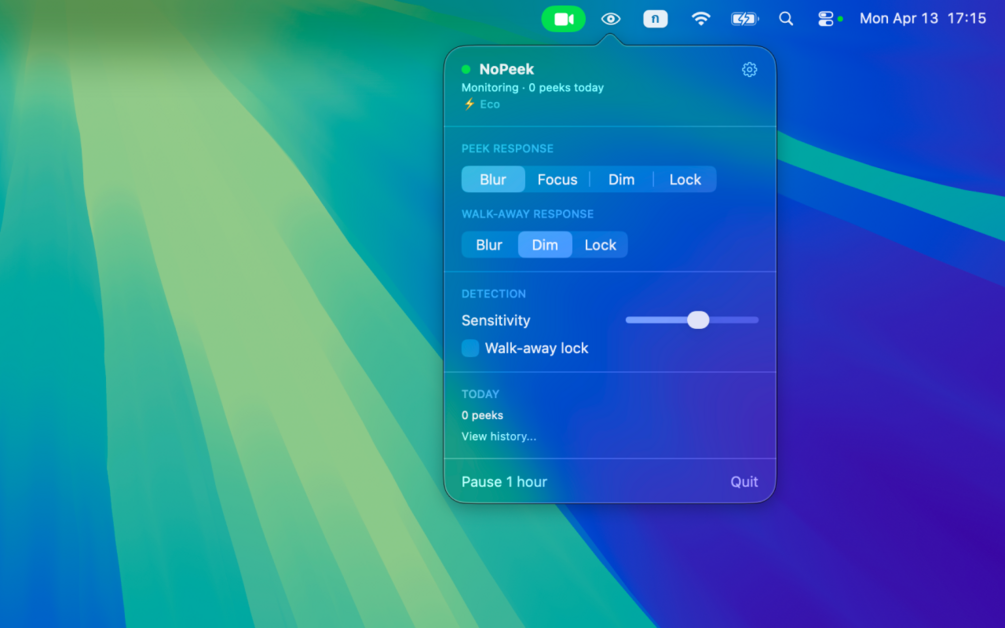Enable the Walk-away lock checkbox
This screenshot has height=628, width=1005.
point(470,348)
